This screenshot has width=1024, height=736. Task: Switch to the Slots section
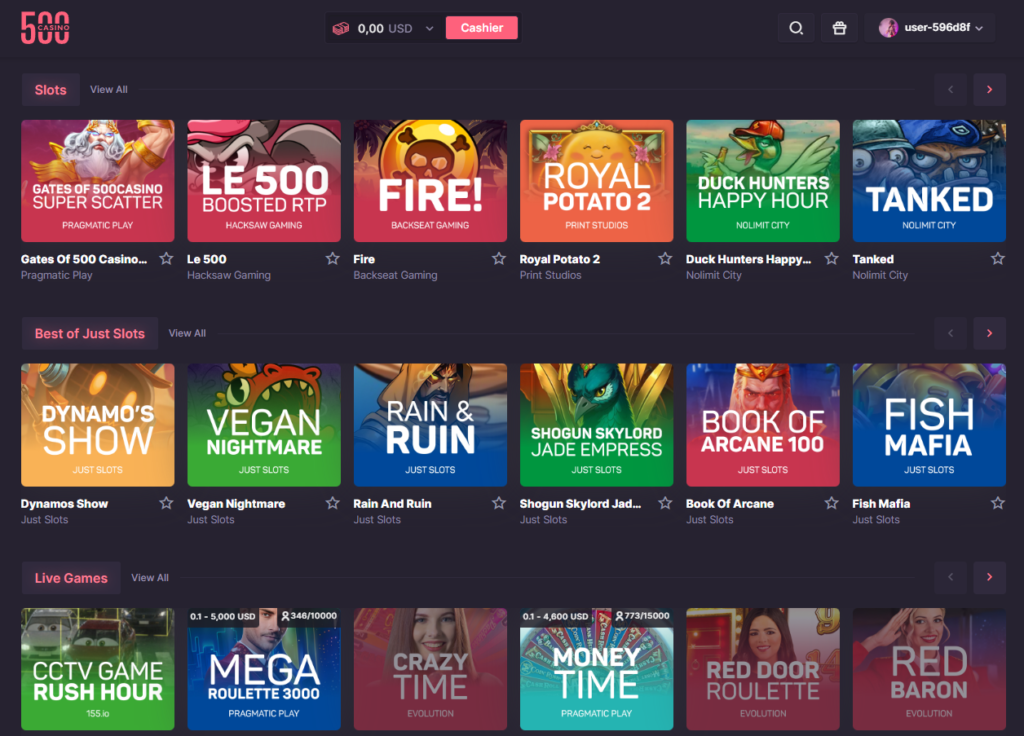[50, 89]
